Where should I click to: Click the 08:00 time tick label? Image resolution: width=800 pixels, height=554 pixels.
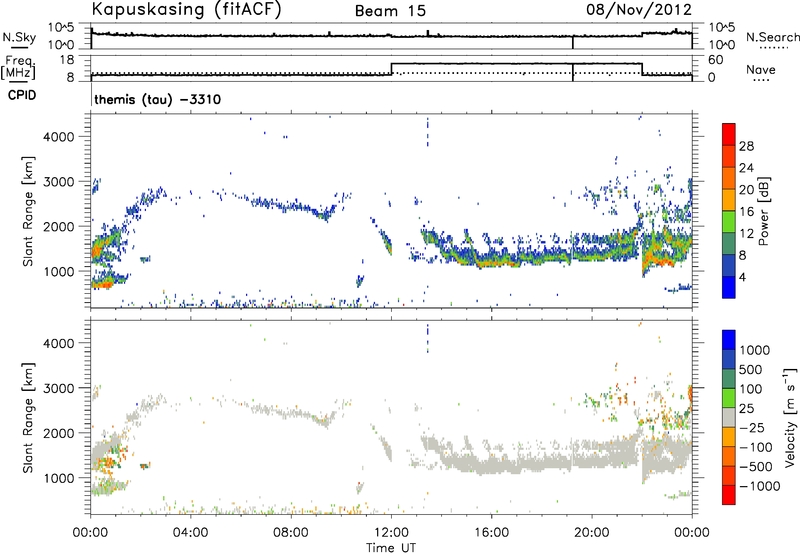click(x=291, y=533)
